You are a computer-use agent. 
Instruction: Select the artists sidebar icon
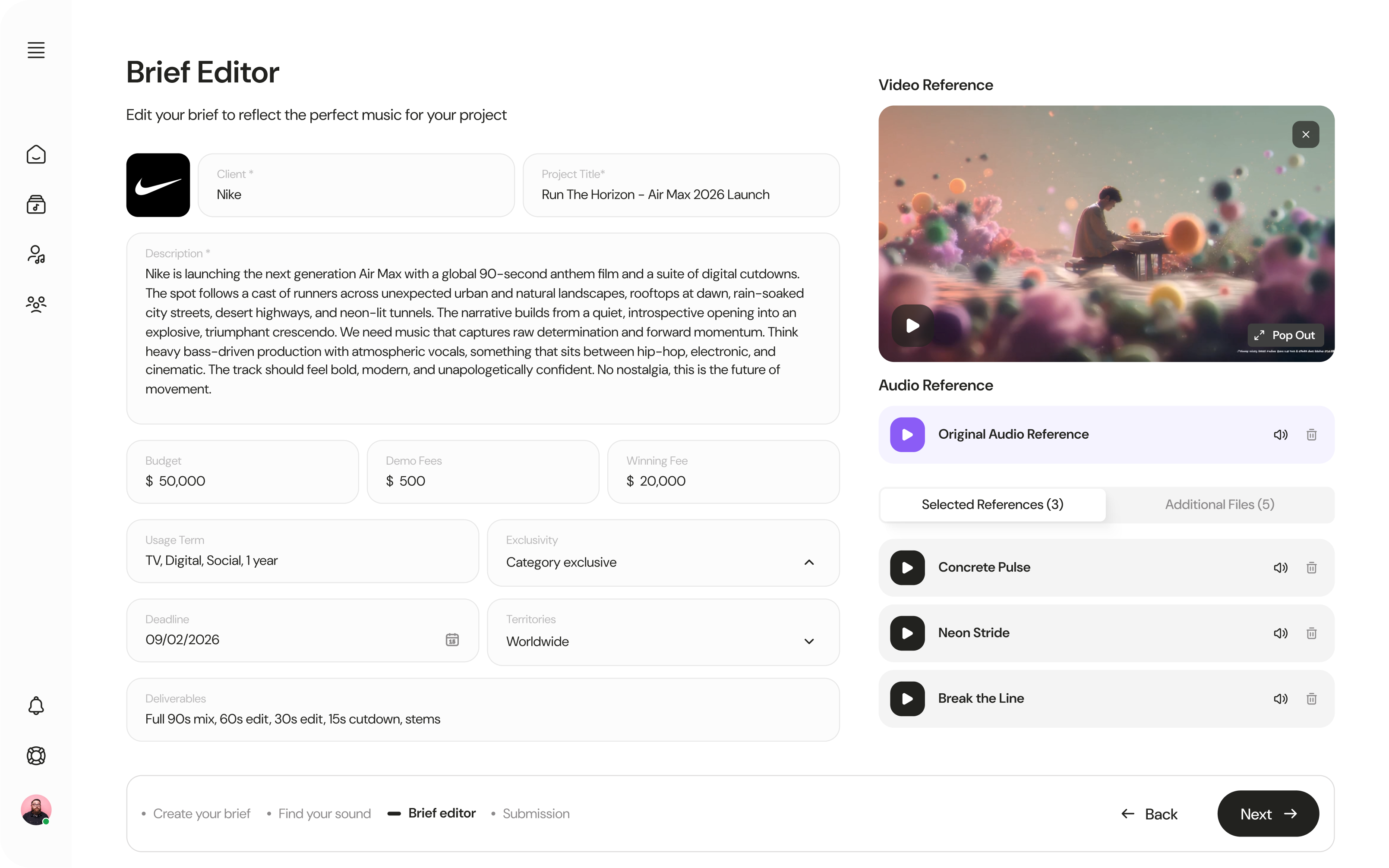[x=35, y=254]
